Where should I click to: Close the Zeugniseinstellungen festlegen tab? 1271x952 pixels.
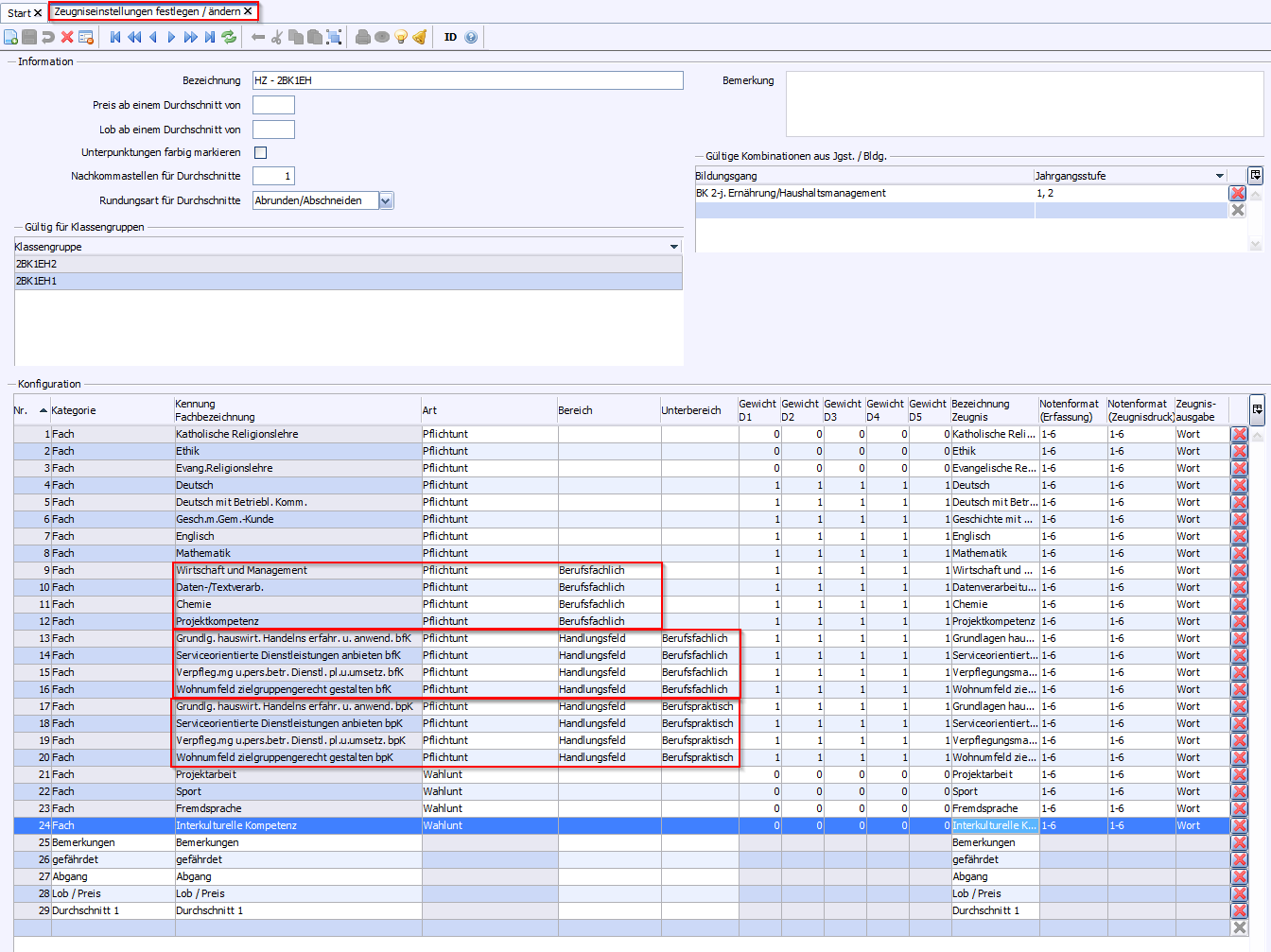coord(248,11)
